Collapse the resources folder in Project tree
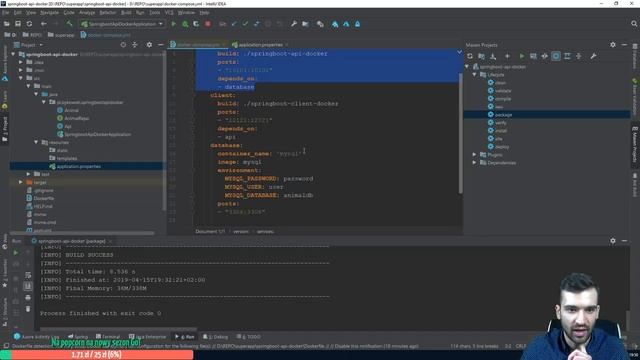 pyautogui.click(x=36, y=142)
